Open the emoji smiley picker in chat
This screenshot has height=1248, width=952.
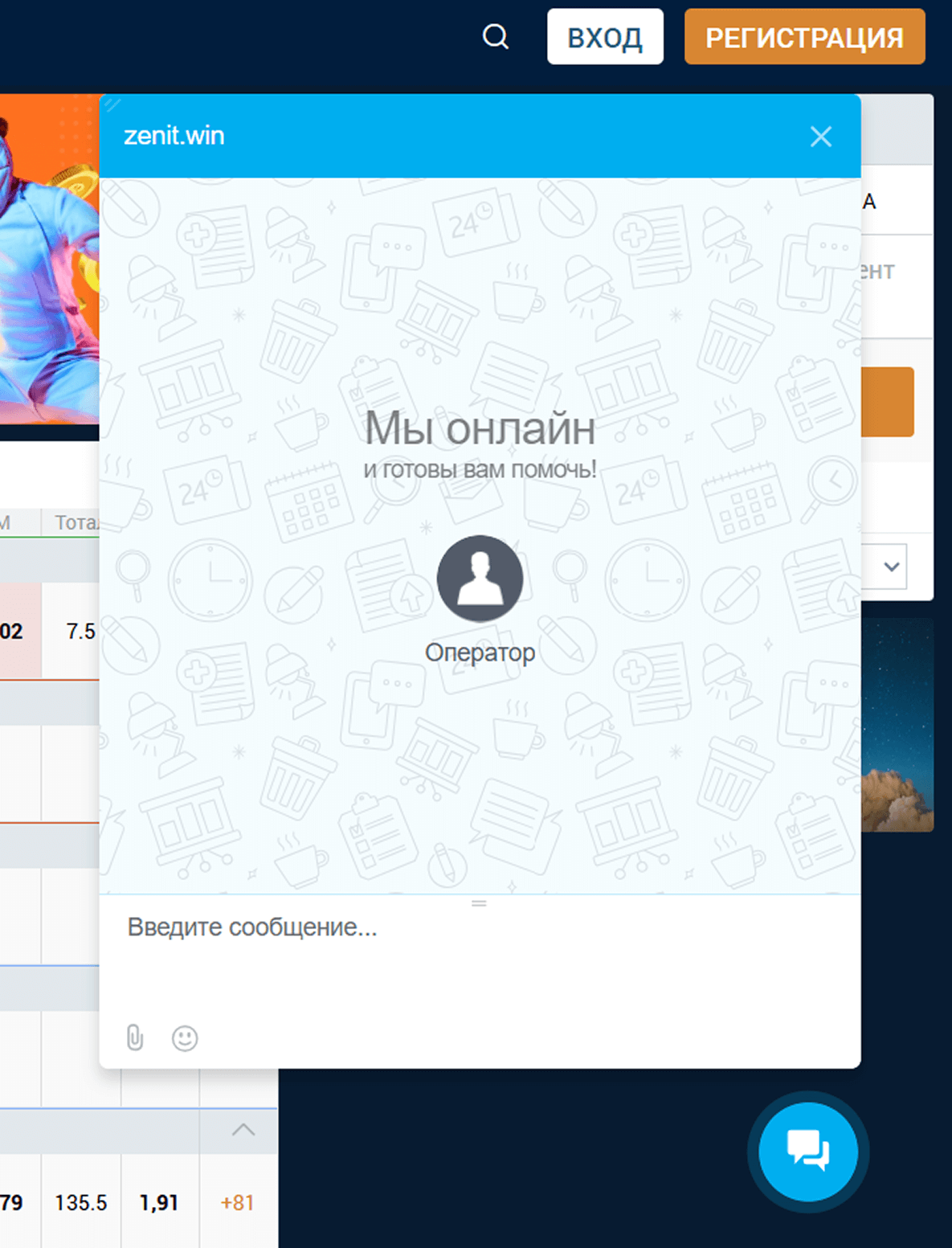point(183,1038)
